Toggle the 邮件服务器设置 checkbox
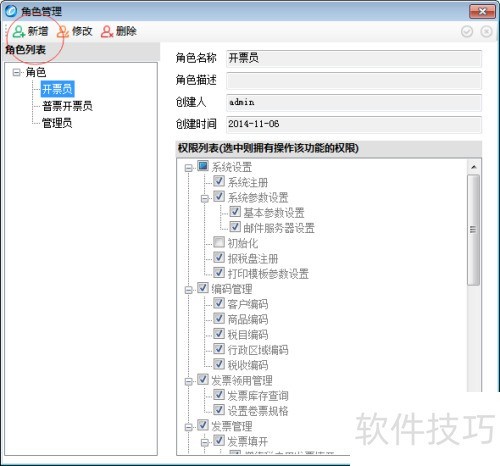 click(x=235, y=227)
